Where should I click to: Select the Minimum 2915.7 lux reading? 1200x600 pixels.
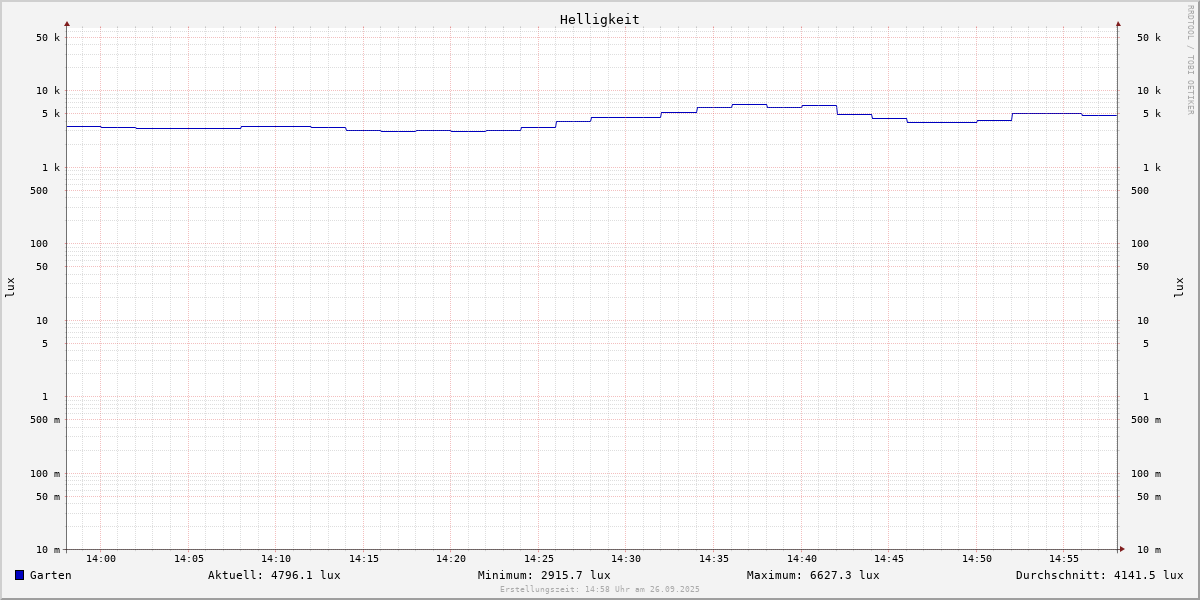[x=544, y=575]
